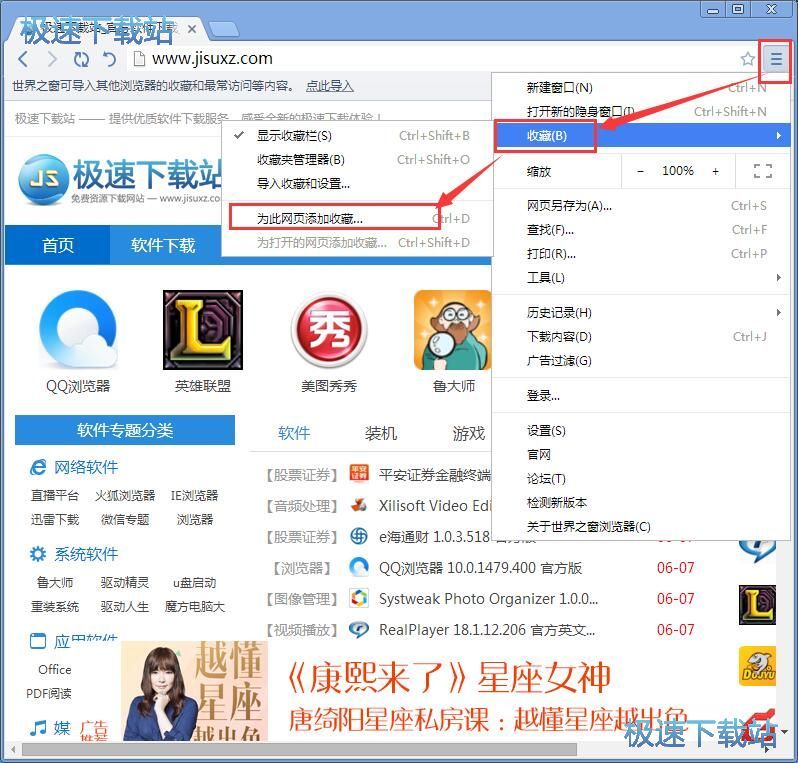
Task: Click the 软件专题分类 header
Action: tap(125, 430)
